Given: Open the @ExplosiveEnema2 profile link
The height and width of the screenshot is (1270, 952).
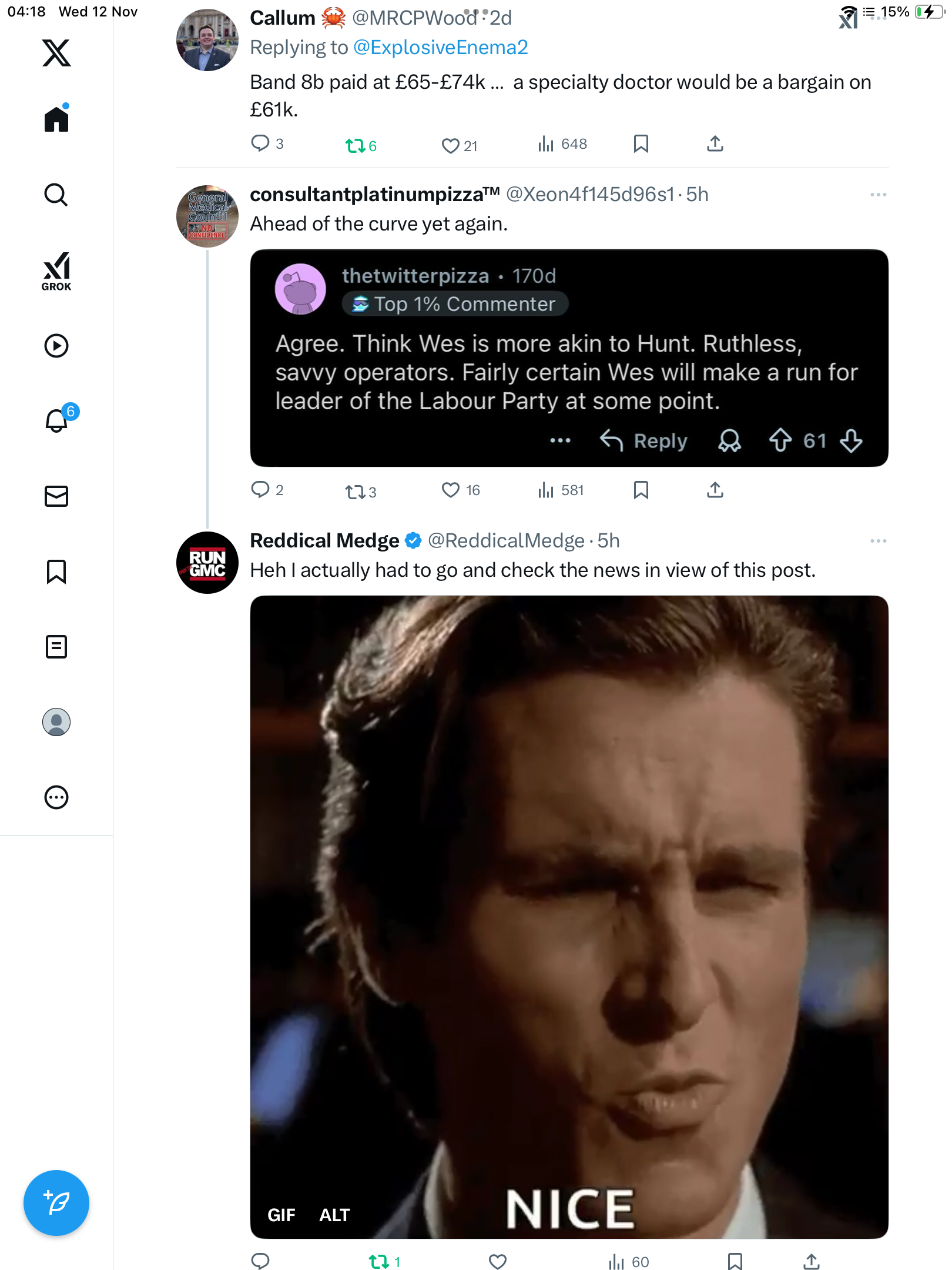Looking at the screenshot, I should click(x=440, y=48).
